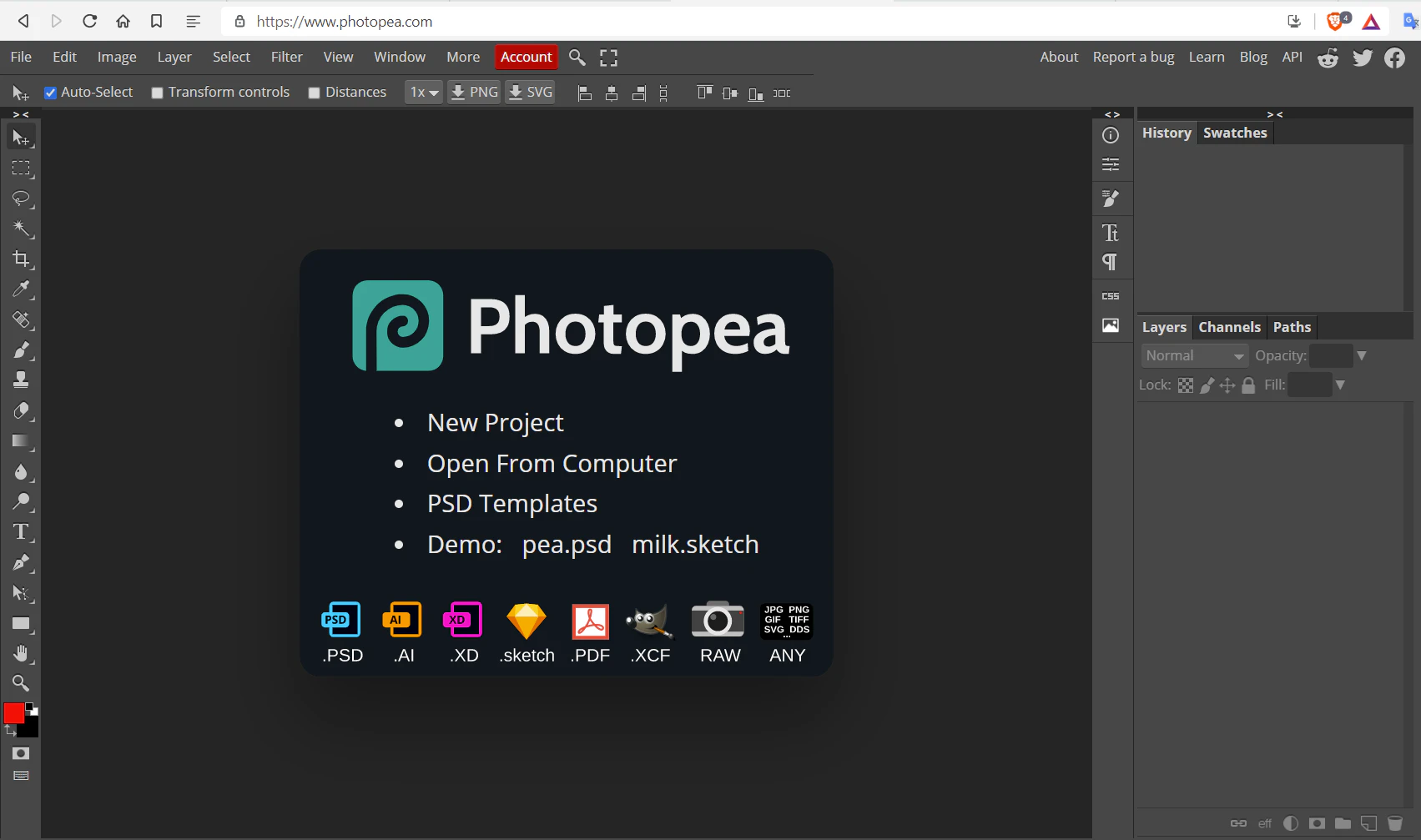This screenshot has width=1421, height=840.
Task: Open the Opacity dropdown arrow
Action: [x=1362, y=355]
